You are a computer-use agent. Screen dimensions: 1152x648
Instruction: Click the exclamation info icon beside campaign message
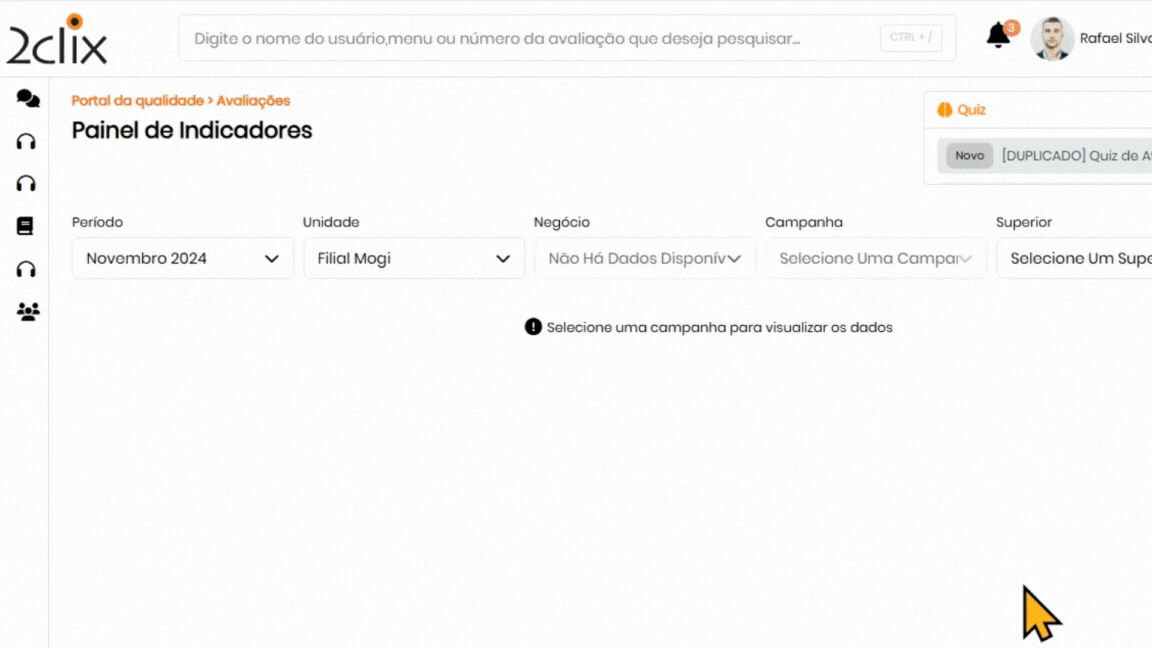coord(533,327)
